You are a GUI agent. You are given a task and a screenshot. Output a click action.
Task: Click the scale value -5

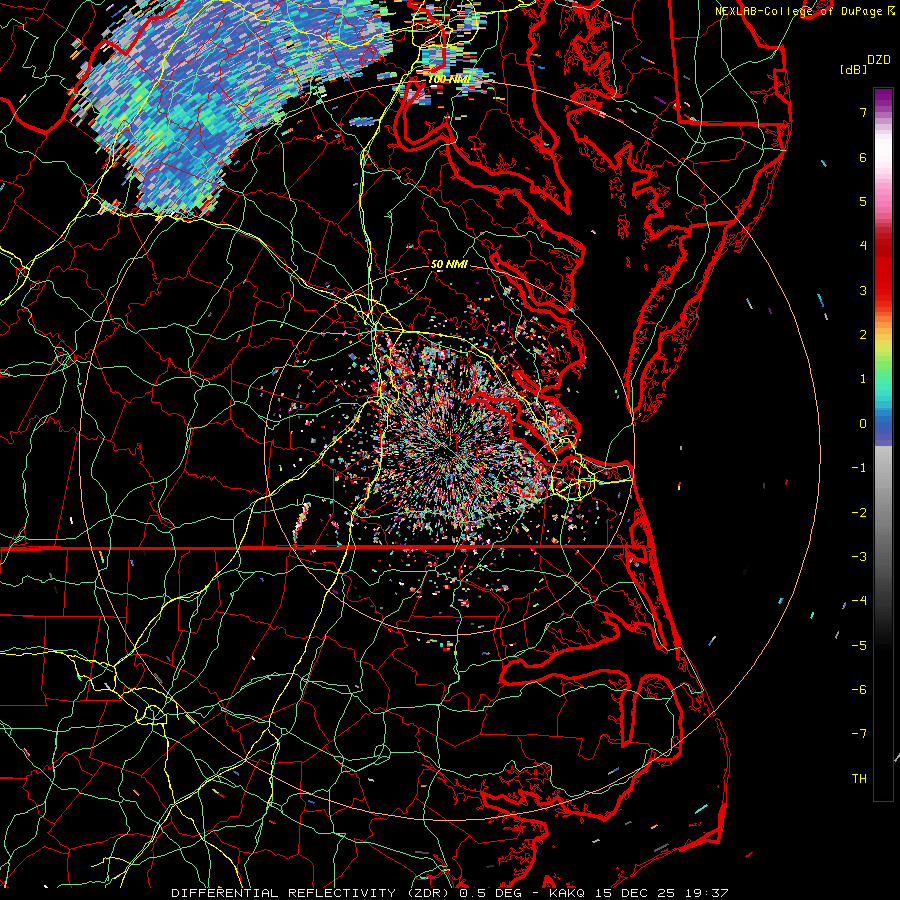pos(859,646)
